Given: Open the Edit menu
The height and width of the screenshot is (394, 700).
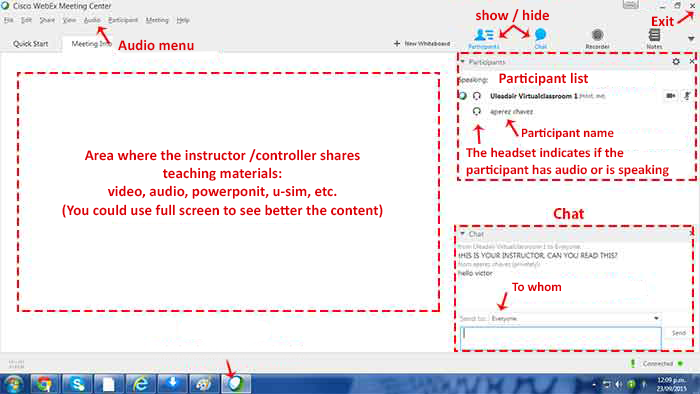Looking at the screenshot, I should [x=26, y=20].
